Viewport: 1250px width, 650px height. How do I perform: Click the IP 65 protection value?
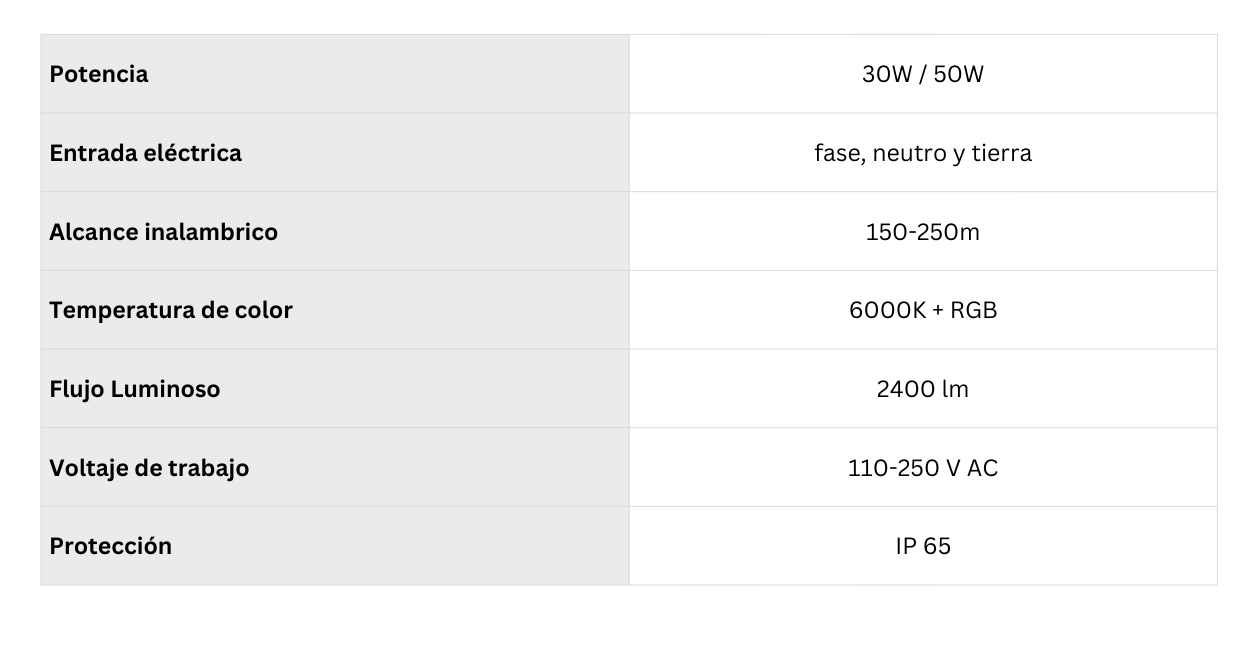(922, 546)
